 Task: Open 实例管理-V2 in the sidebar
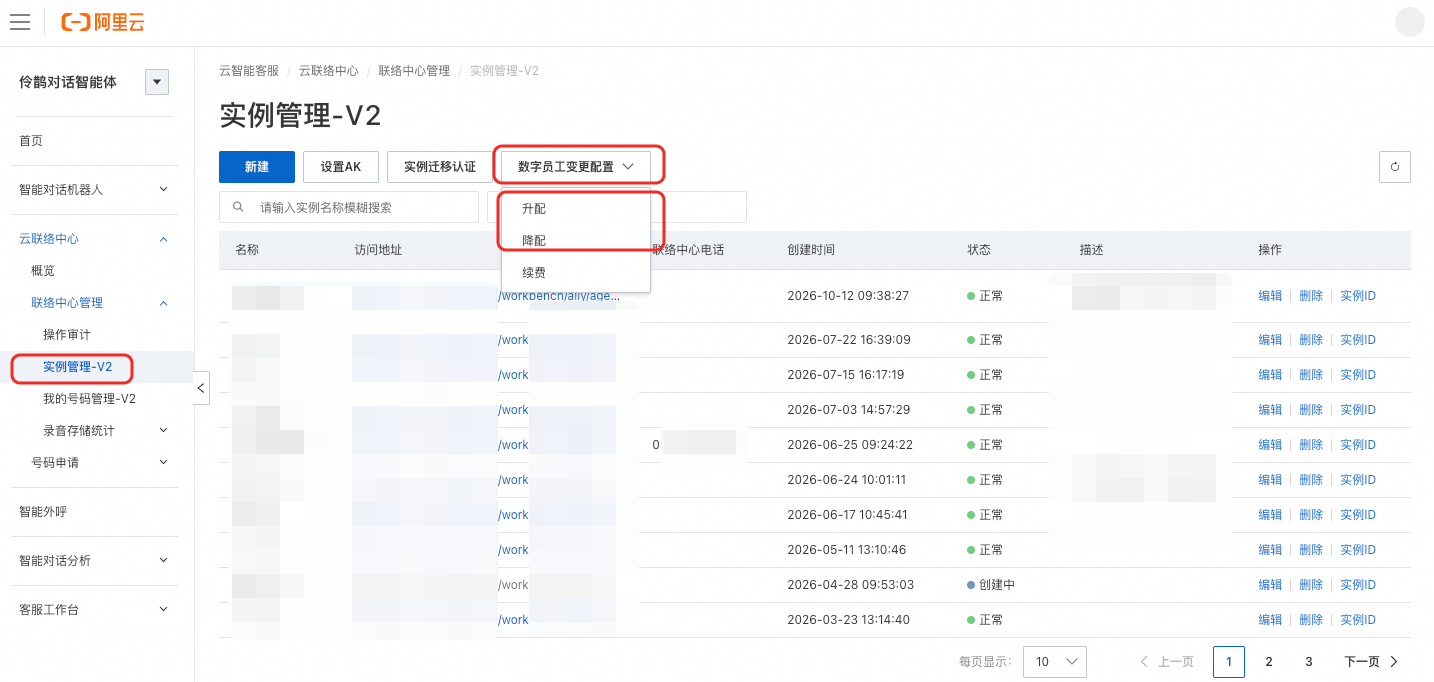pos(77,367)
